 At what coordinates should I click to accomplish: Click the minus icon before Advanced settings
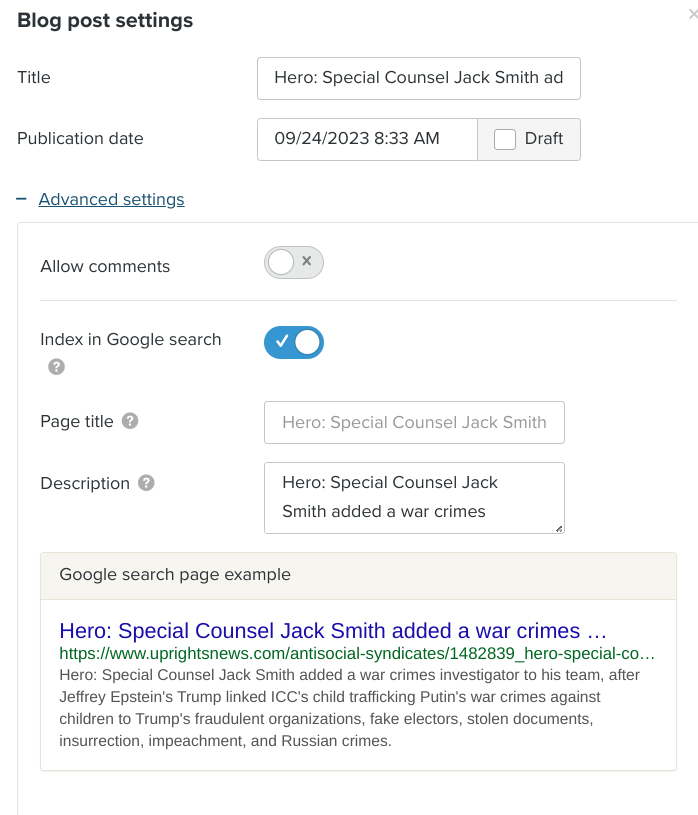(x=21, y=199)
